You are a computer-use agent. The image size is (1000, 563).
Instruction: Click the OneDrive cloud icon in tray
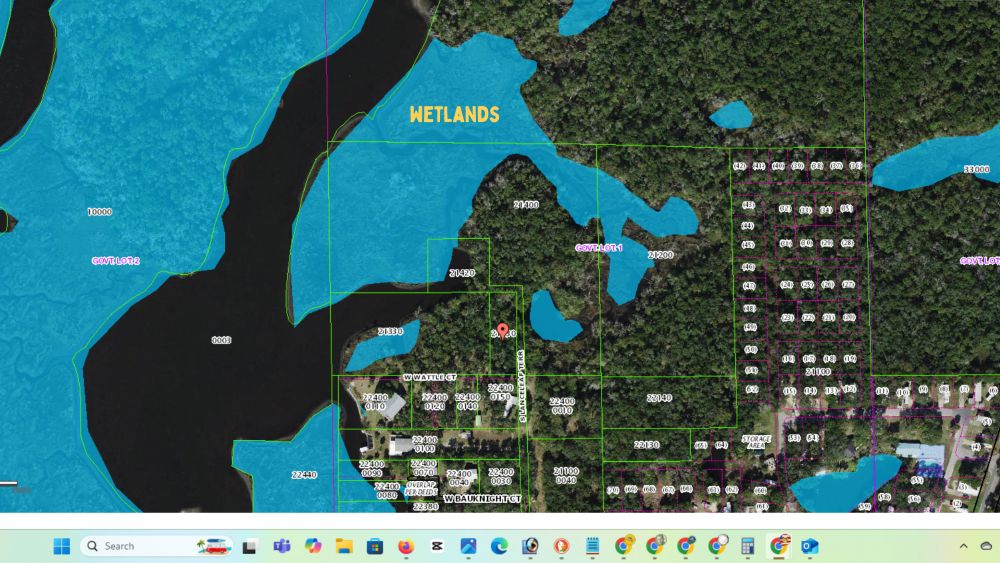click(986, 546)
